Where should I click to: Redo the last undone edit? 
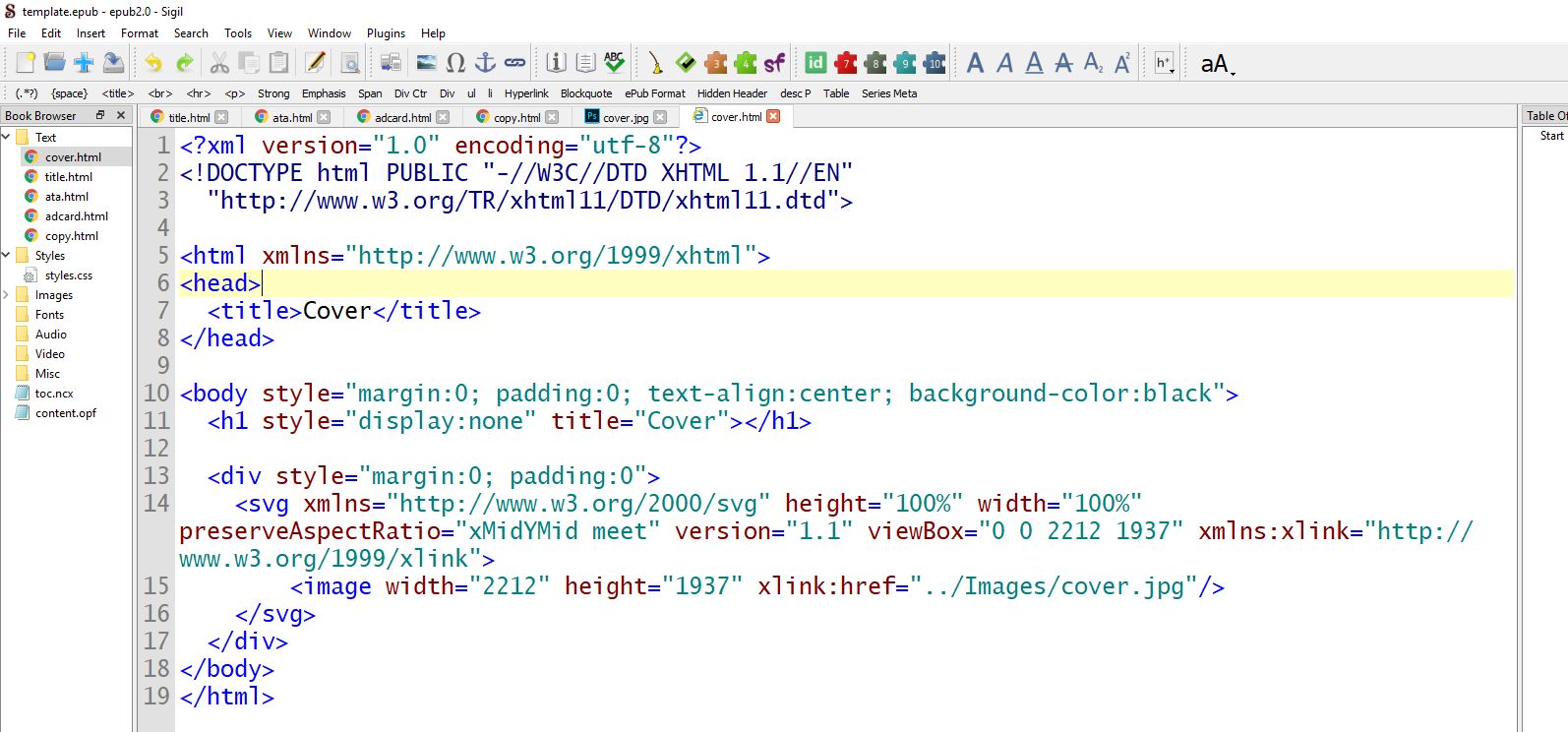point(184,63)
